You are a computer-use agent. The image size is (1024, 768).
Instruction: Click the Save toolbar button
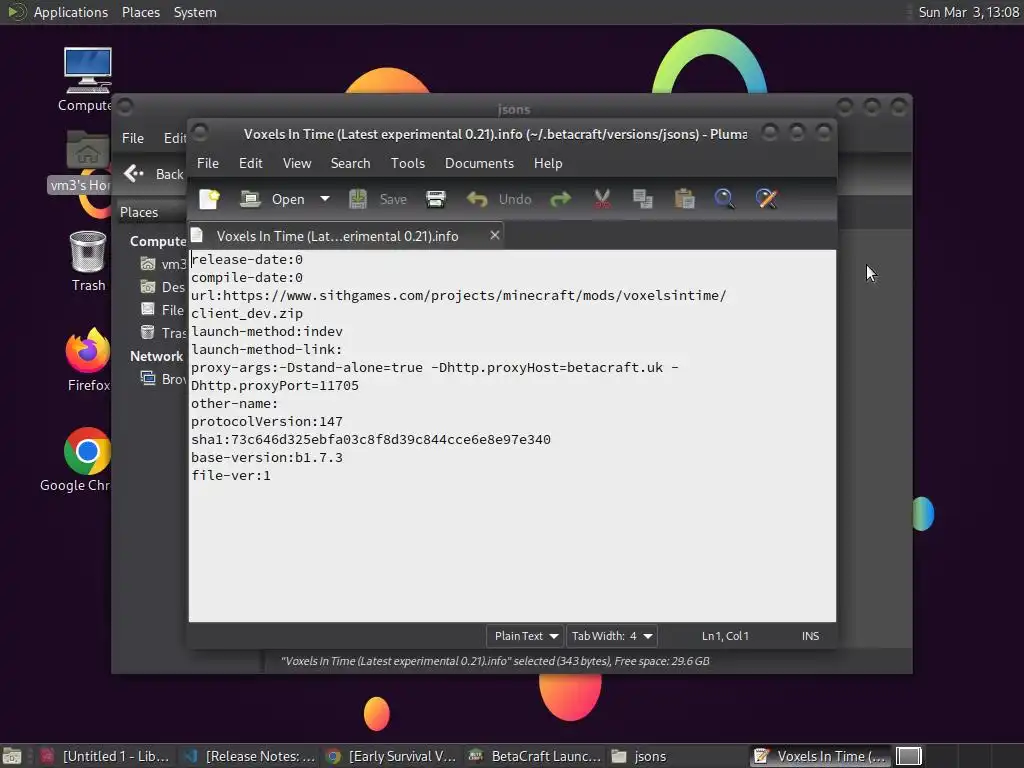(379, 199)
